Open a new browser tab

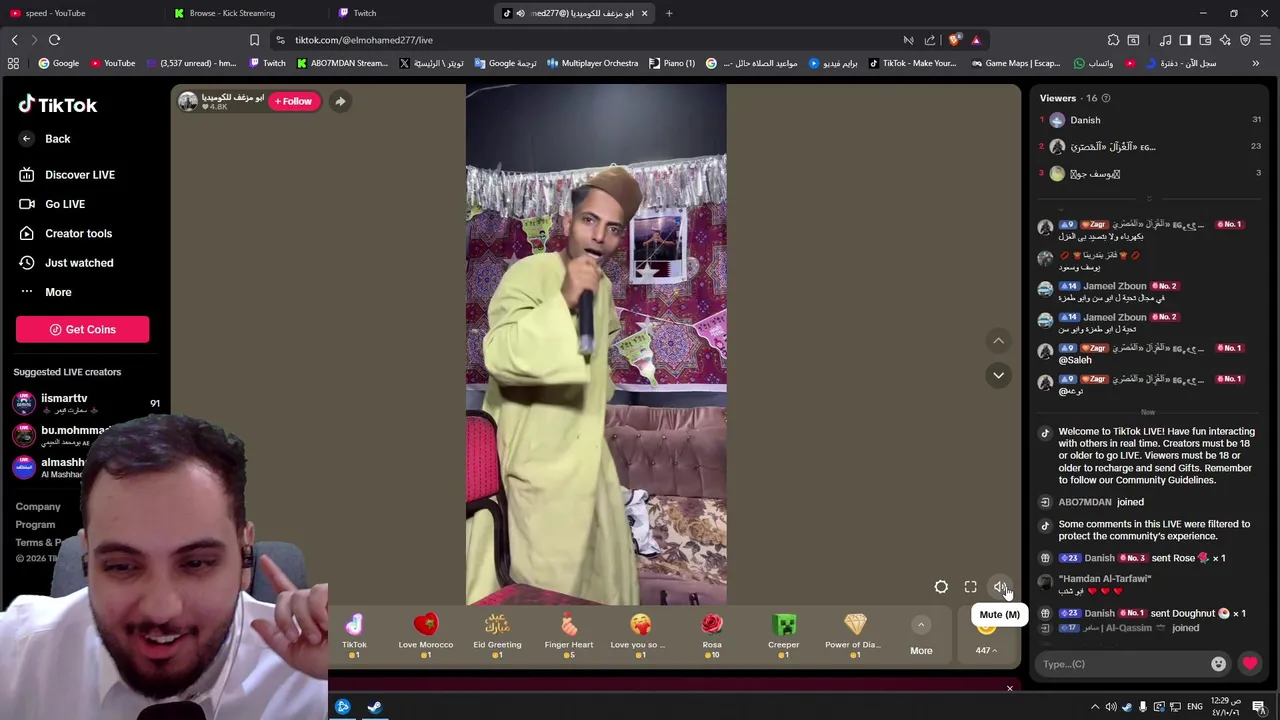(669, 13)
